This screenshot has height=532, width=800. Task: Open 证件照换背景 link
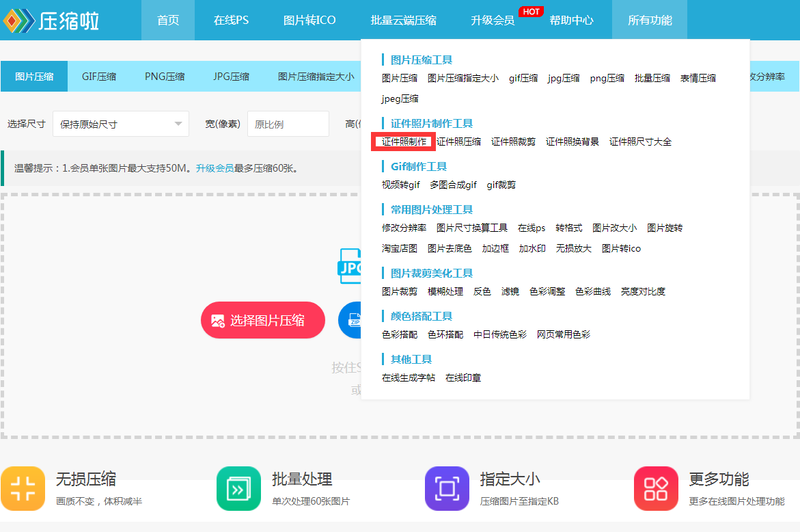(x=572, y=142)
